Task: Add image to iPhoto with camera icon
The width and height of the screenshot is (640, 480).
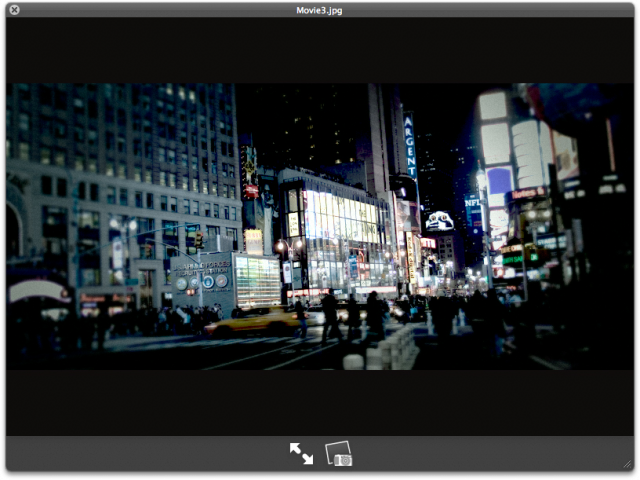Action: pos(339,453)
